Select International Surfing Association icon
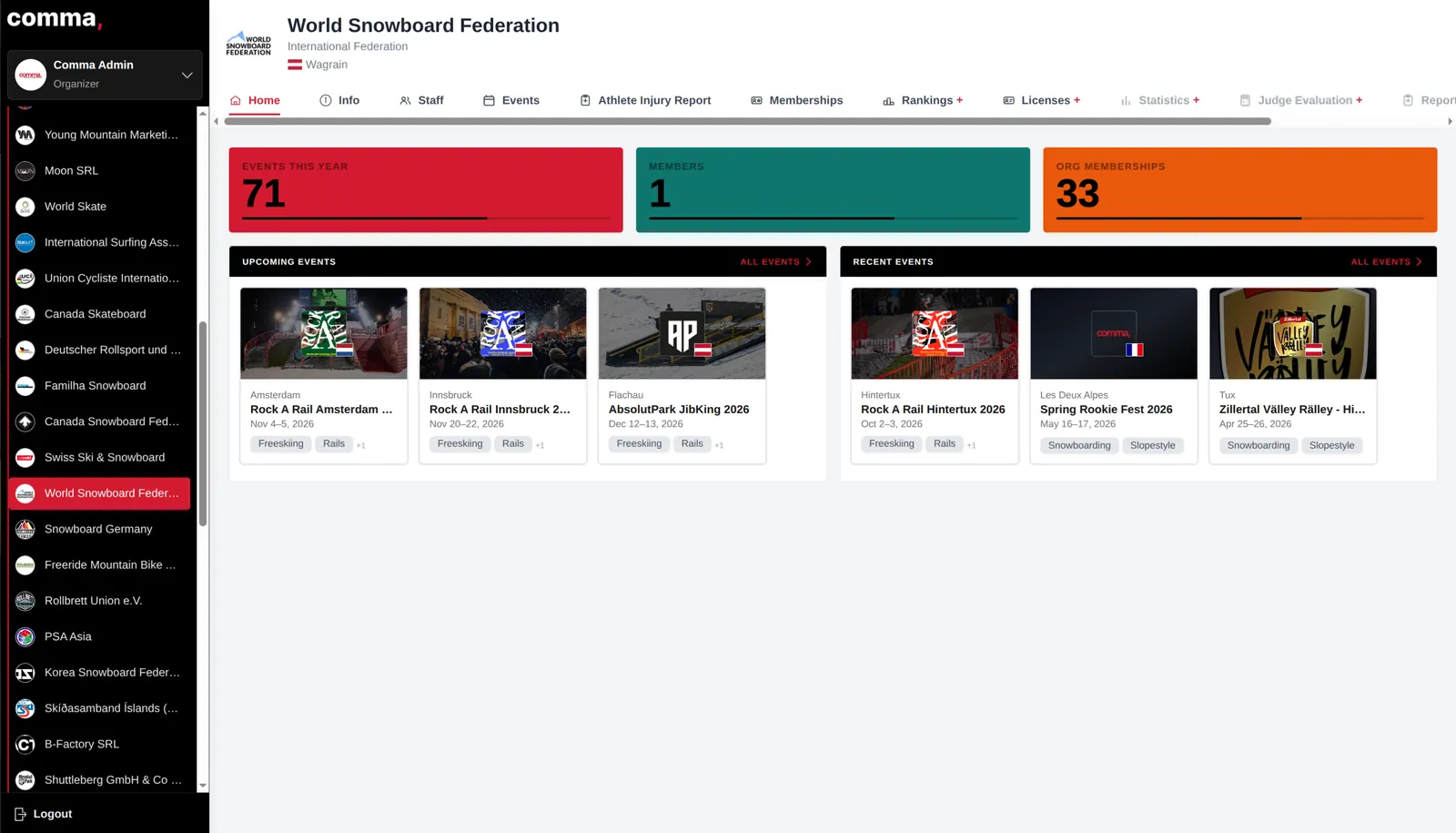Screen dimensions: 1456x833 tap(25, 242)
